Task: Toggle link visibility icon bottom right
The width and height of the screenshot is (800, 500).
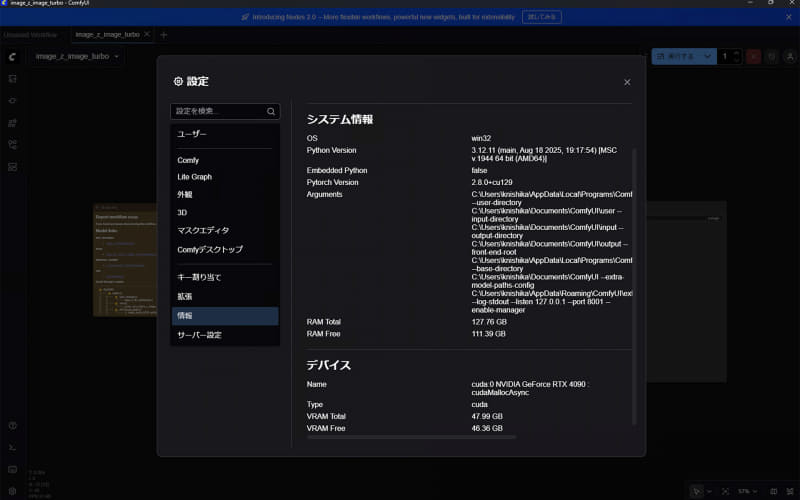Action: [x=790, y=491]
